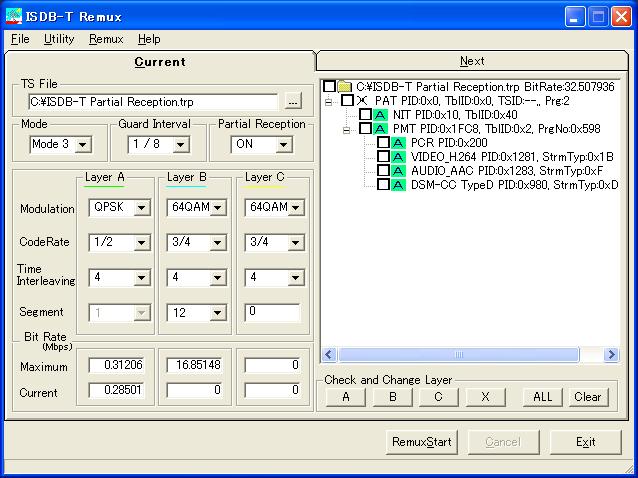Open Layer B Segment dropdown
This screenshot has width=638, height=478.
click(218, 313)
